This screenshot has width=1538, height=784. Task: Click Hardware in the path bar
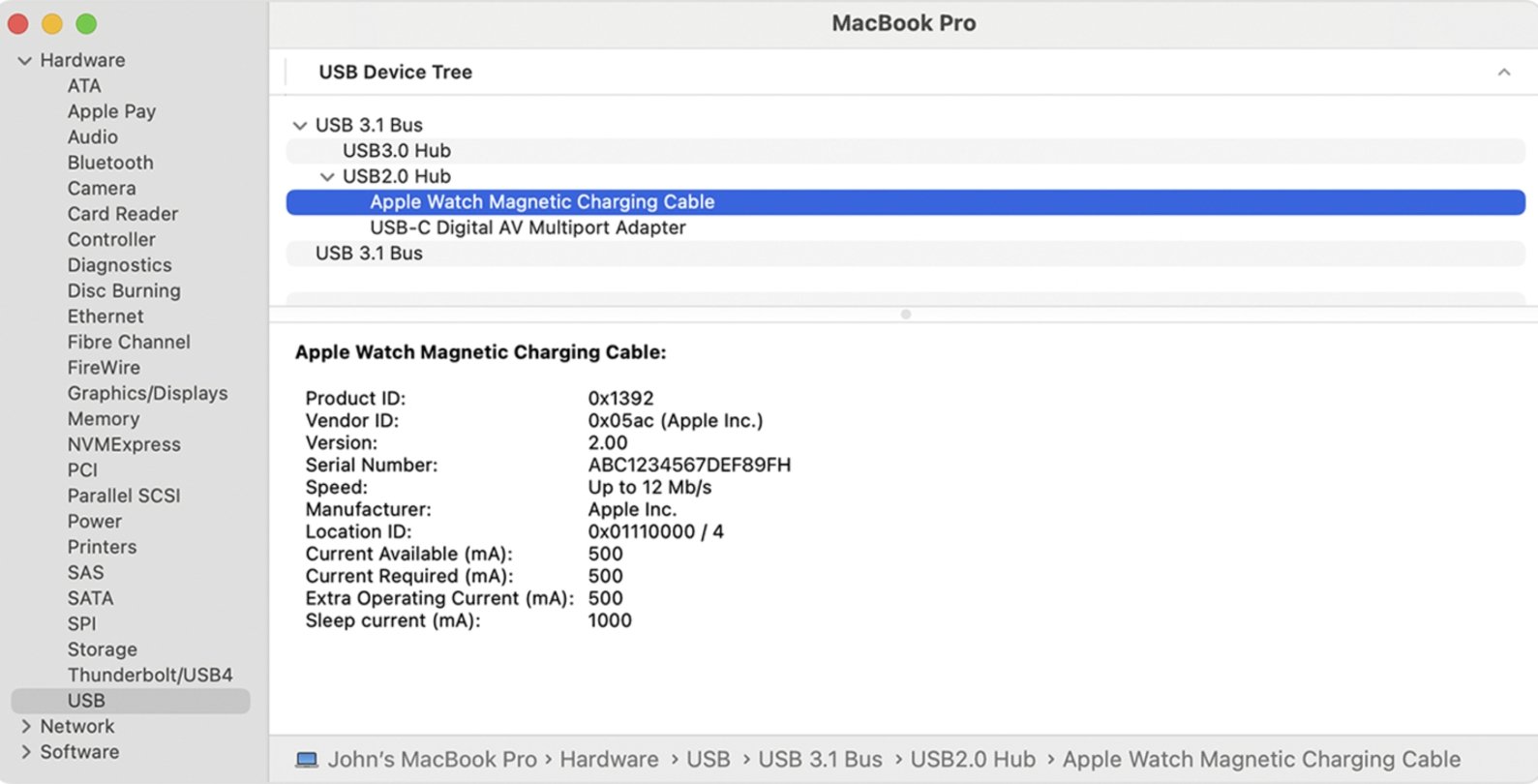(609, 760)
